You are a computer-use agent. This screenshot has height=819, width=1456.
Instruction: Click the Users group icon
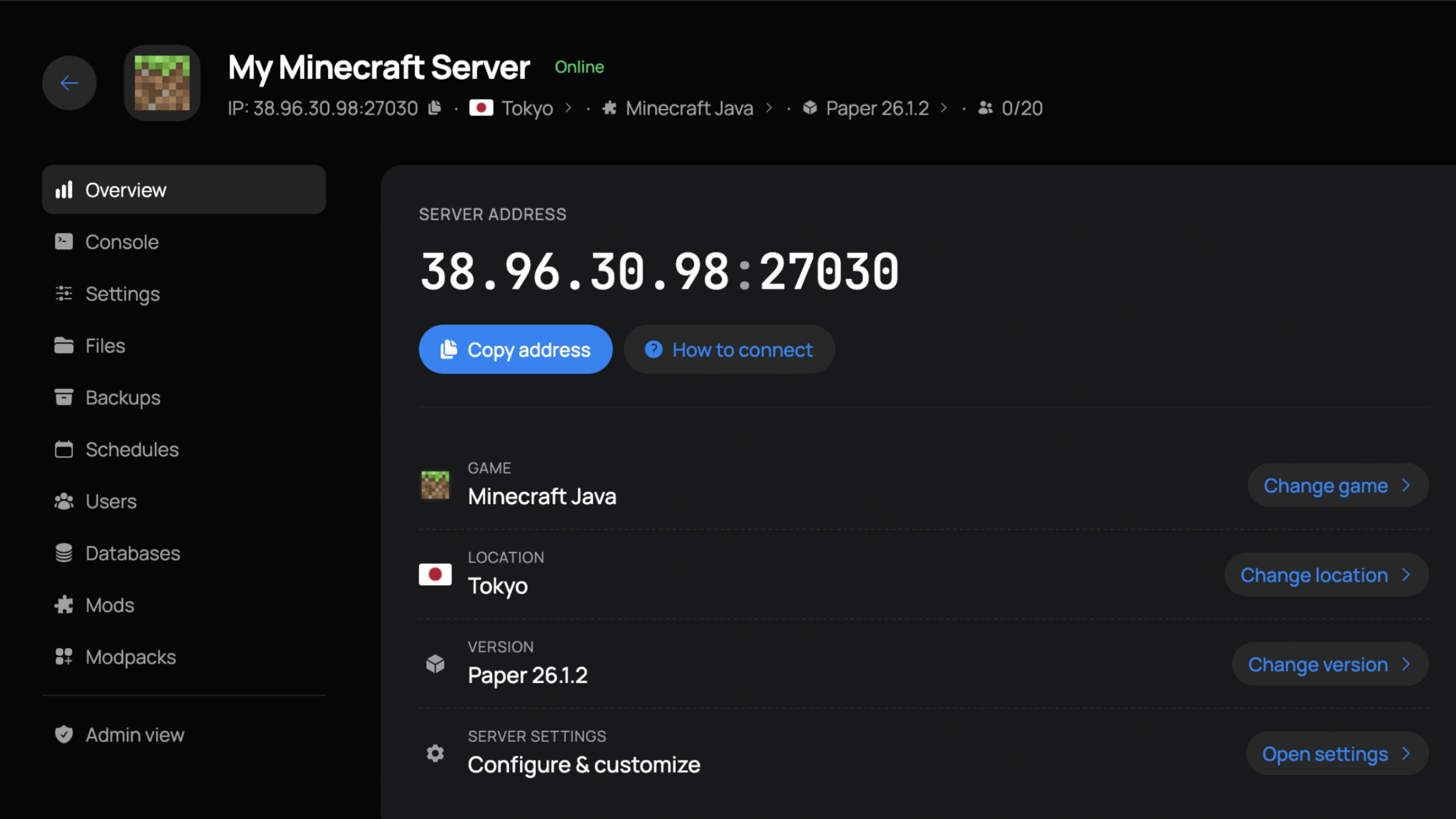[64, 501]
